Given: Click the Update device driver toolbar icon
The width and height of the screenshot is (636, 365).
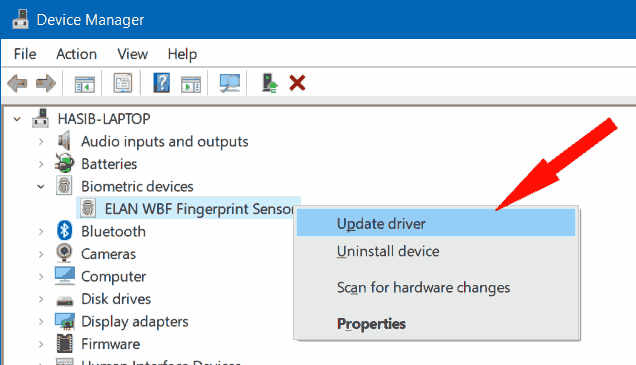Looking at the screenshot, I should click(x=269, y=83).
